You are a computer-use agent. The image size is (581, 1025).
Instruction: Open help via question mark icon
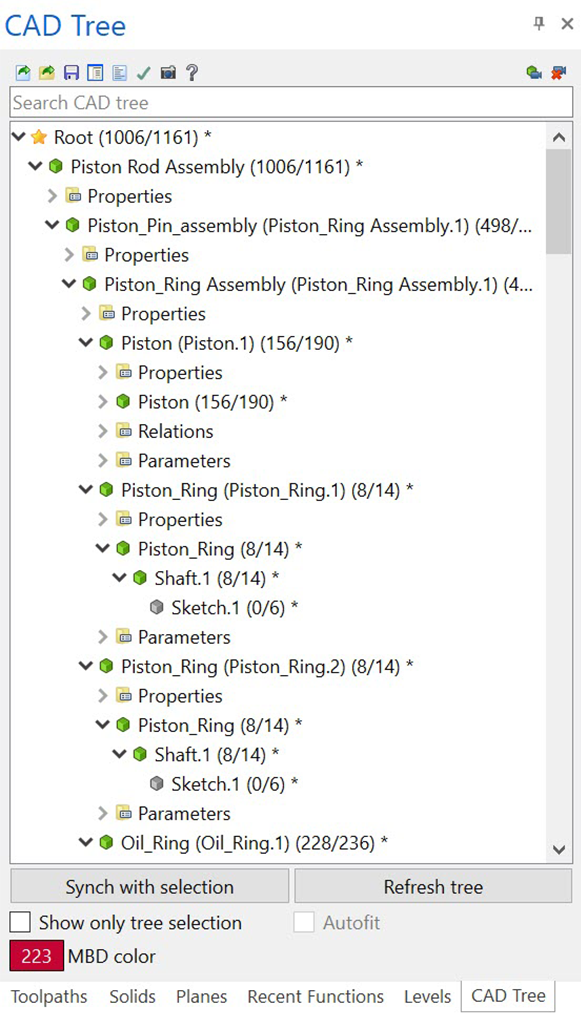tap(191, 73)
